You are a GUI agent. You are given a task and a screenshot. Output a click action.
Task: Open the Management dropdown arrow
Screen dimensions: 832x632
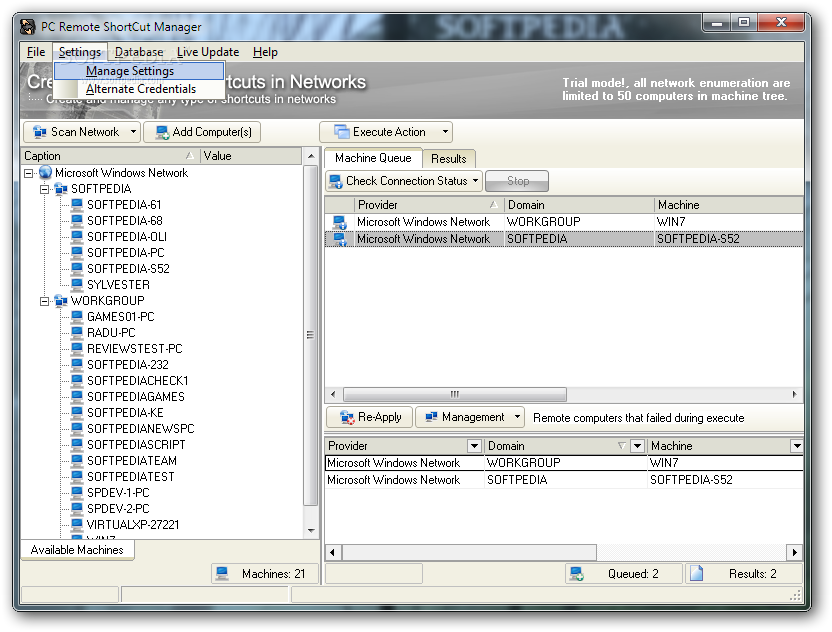(x=517, y=417)
